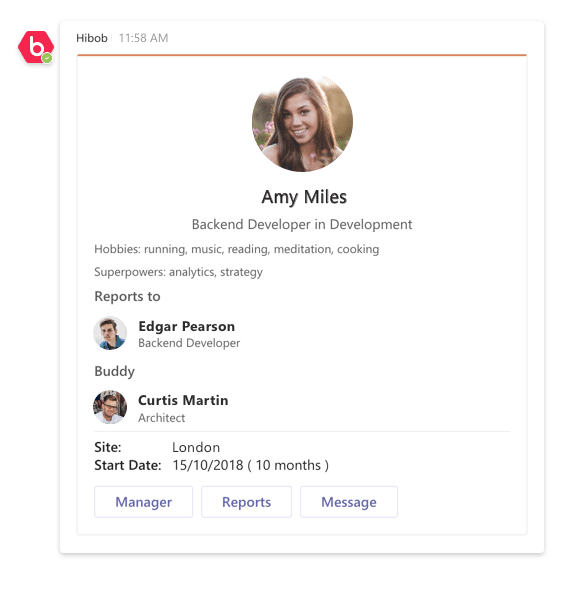Viewport: 583px width, 604px height.
Task: Click the Site: label
Action: [x=108, y=448]
